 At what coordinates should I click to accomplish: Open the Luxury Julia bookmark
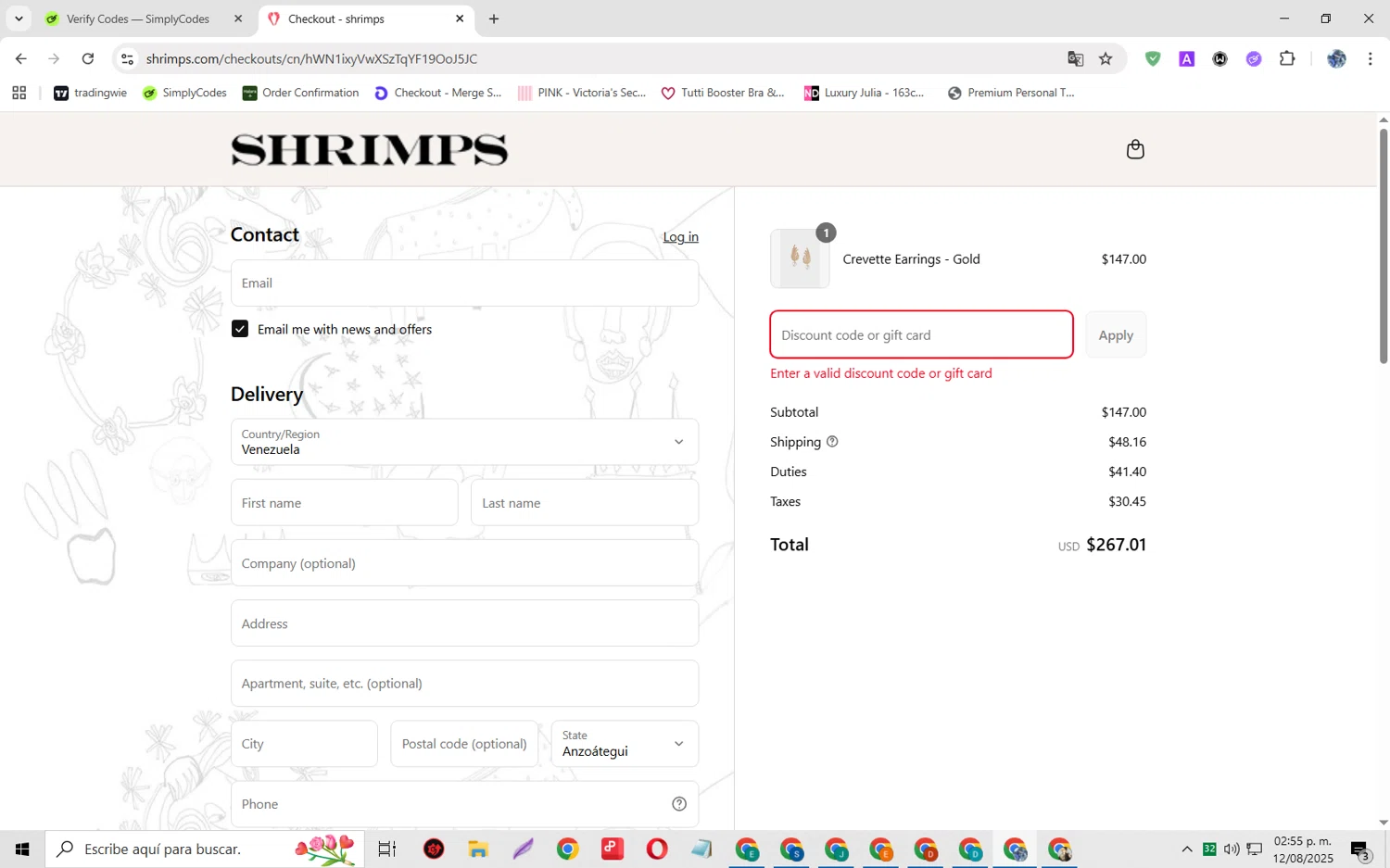point(865,93)
